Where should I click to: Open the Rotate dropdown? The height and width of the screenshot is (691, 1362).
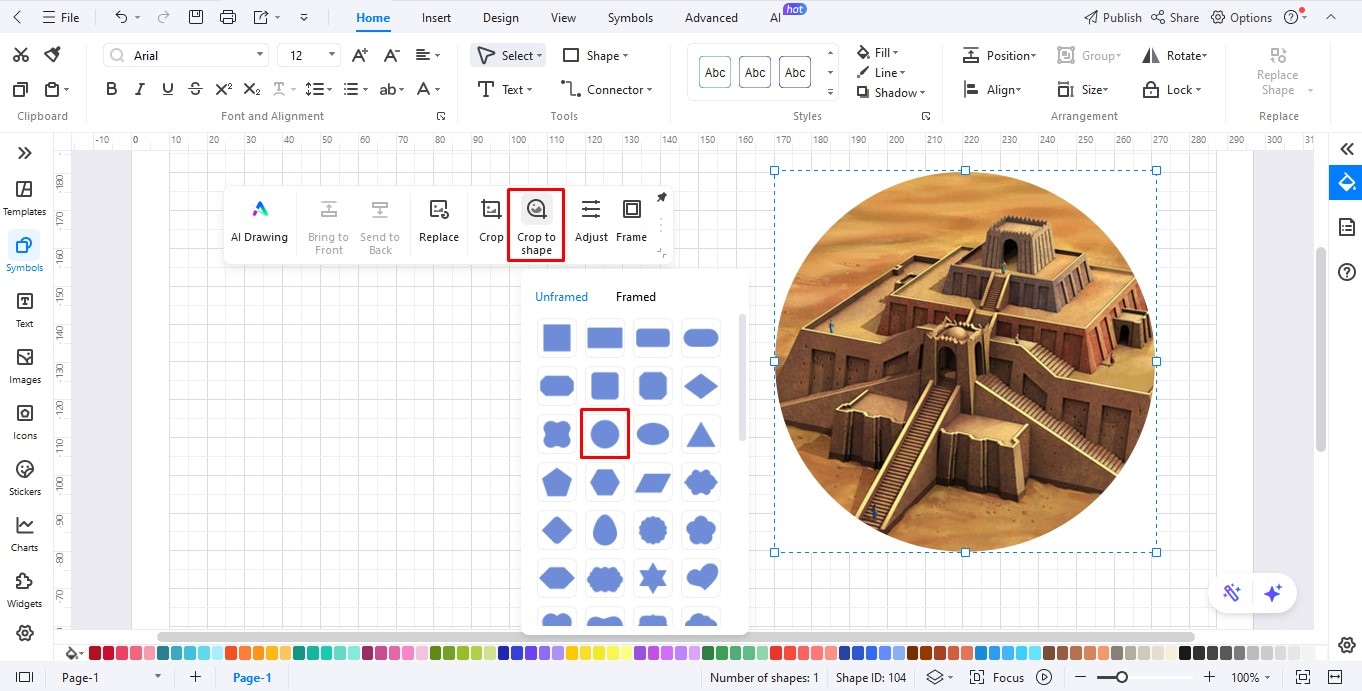(1175, 55)
